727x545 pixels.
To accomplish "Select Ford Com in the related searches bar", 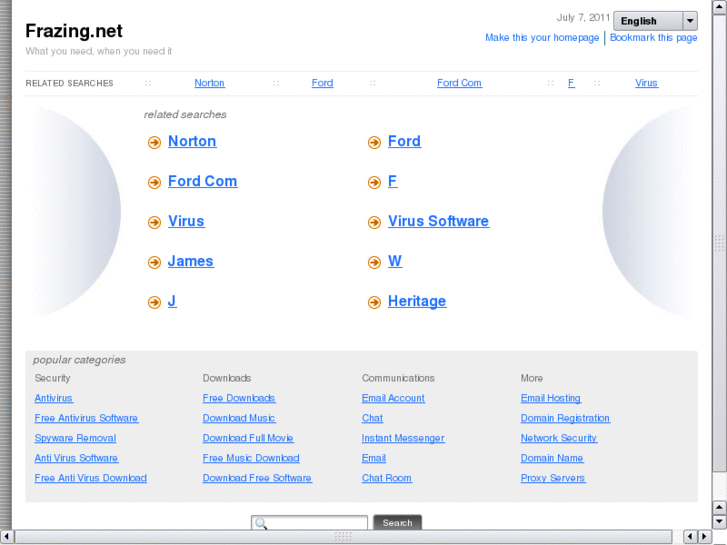I will (459, 83).
